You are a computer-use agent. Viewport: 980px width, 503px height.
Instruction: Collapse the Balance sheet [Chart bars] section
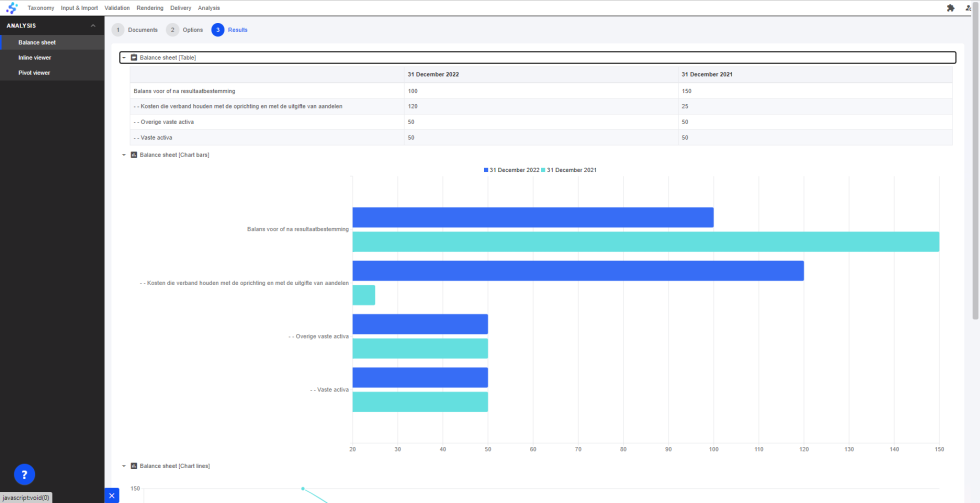(124, 155)
